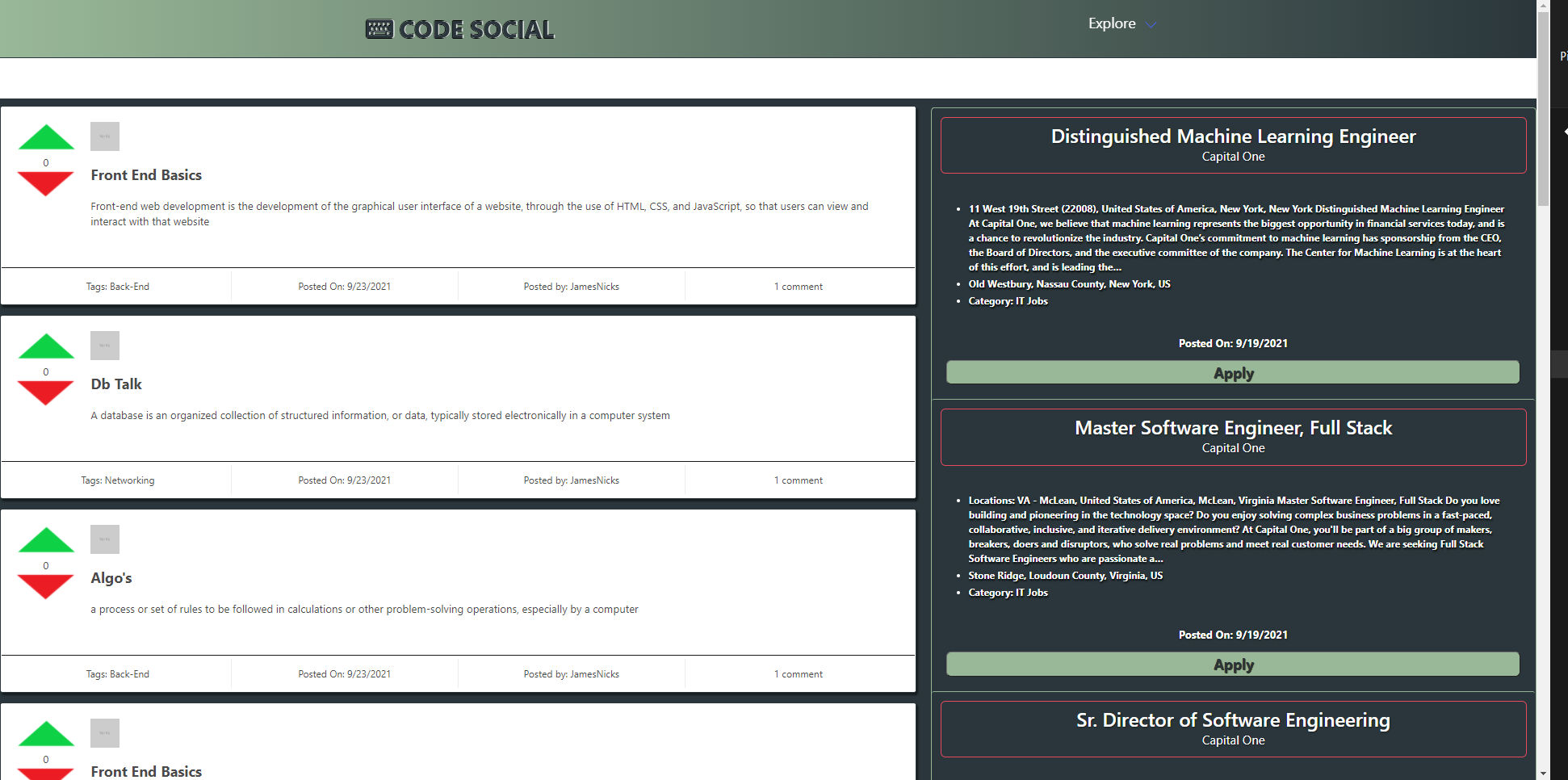Open the first Front End Basics post title
Viewport: 1568px width, 780px height.
pos(146,175)
